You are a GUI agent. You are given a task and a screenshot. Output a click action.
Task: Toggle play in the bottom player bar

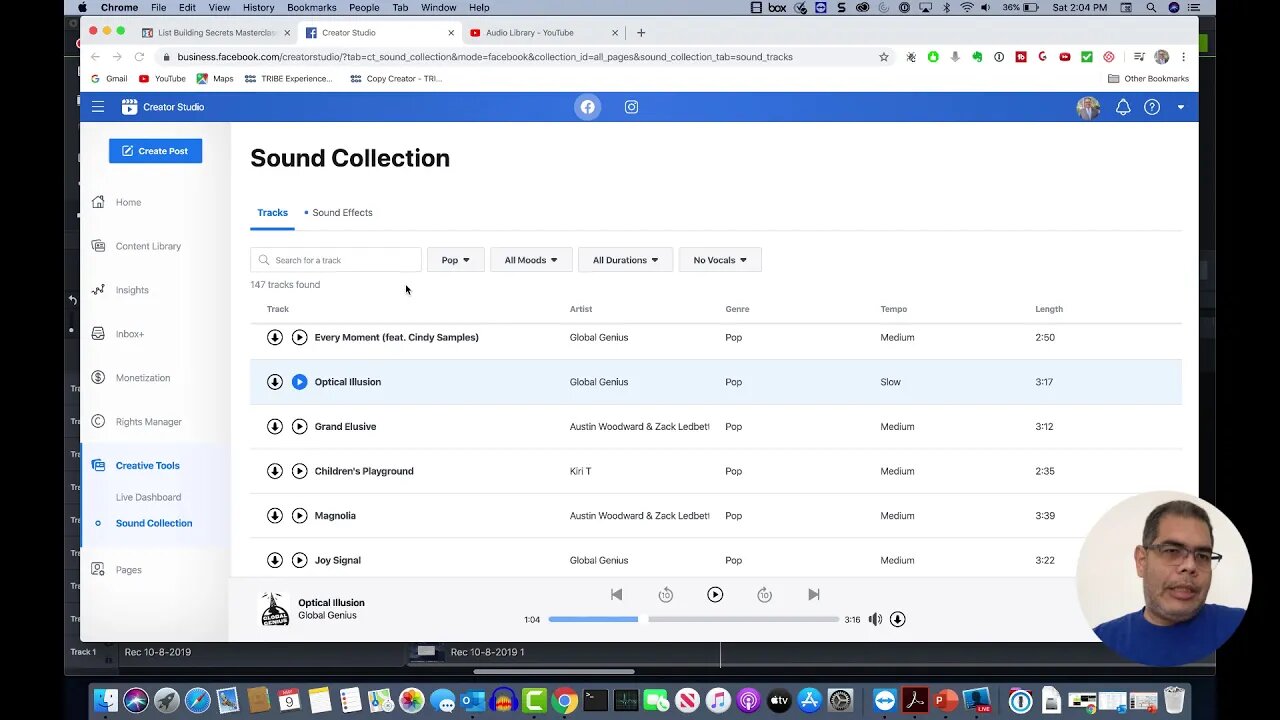pyautogui.click(x=715, y=594)
